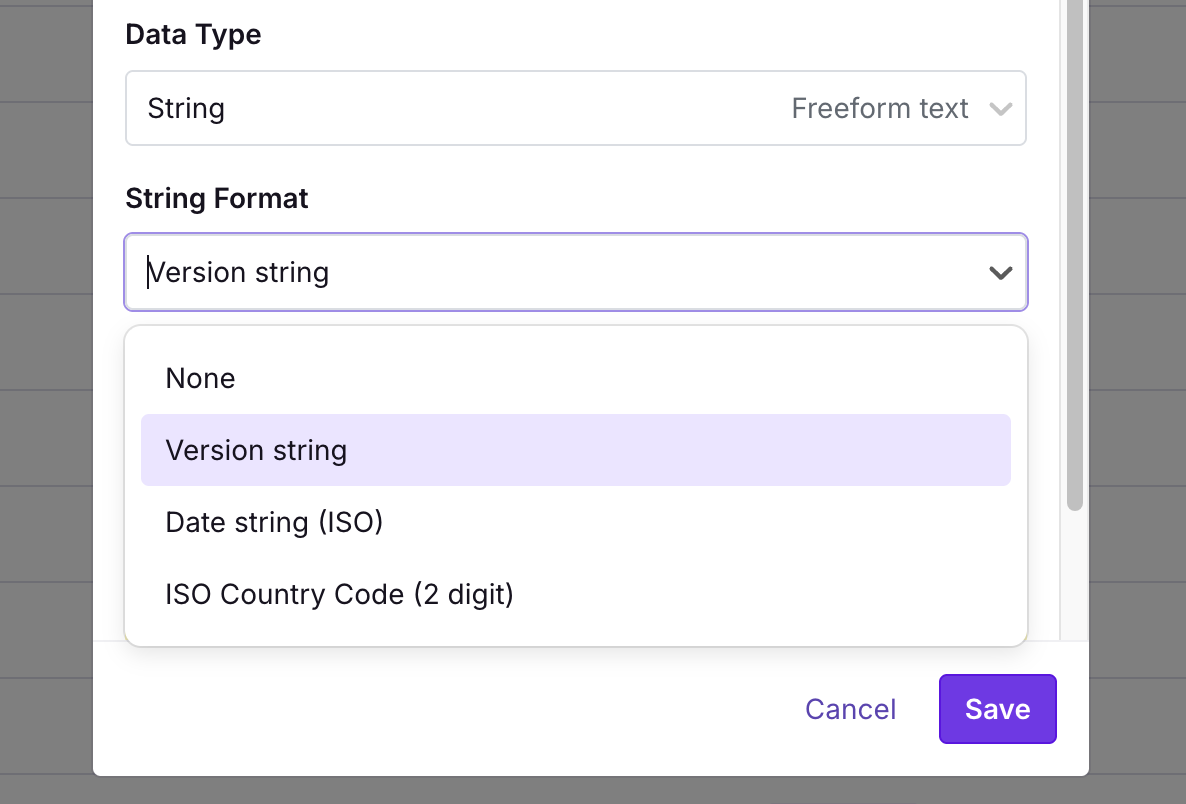Screen dimensions: 1186x804
Task: Click the String value in Data Type
Action: tap(186, 108)
